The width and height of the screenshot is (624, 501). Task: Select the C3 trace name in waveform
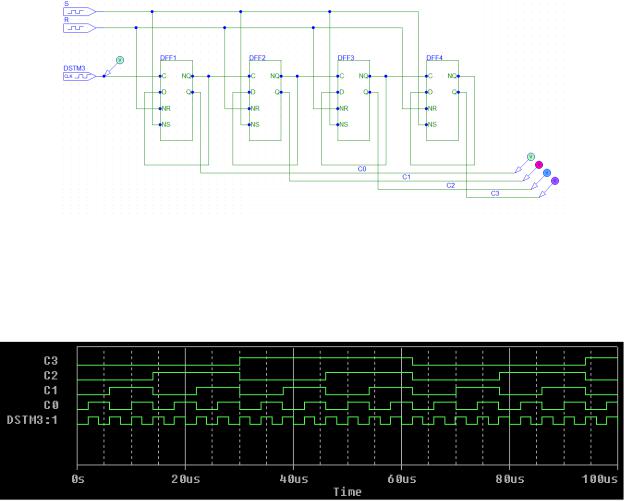(51, 361)
